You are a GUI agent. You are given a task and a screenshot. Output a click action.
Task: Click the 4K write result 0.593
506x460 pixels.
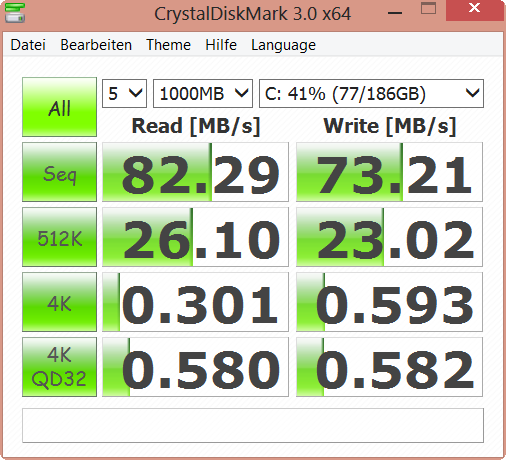pos(389,302)
